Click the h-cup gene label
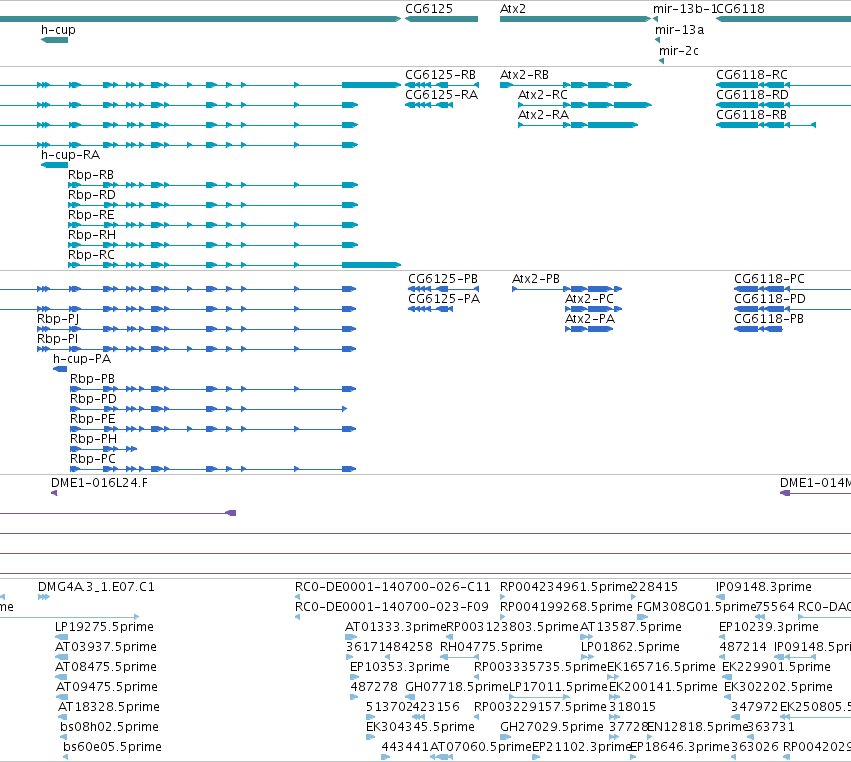The height and width of the screenshot is (762, 851). pyautogui.click(x=58, y=30)
